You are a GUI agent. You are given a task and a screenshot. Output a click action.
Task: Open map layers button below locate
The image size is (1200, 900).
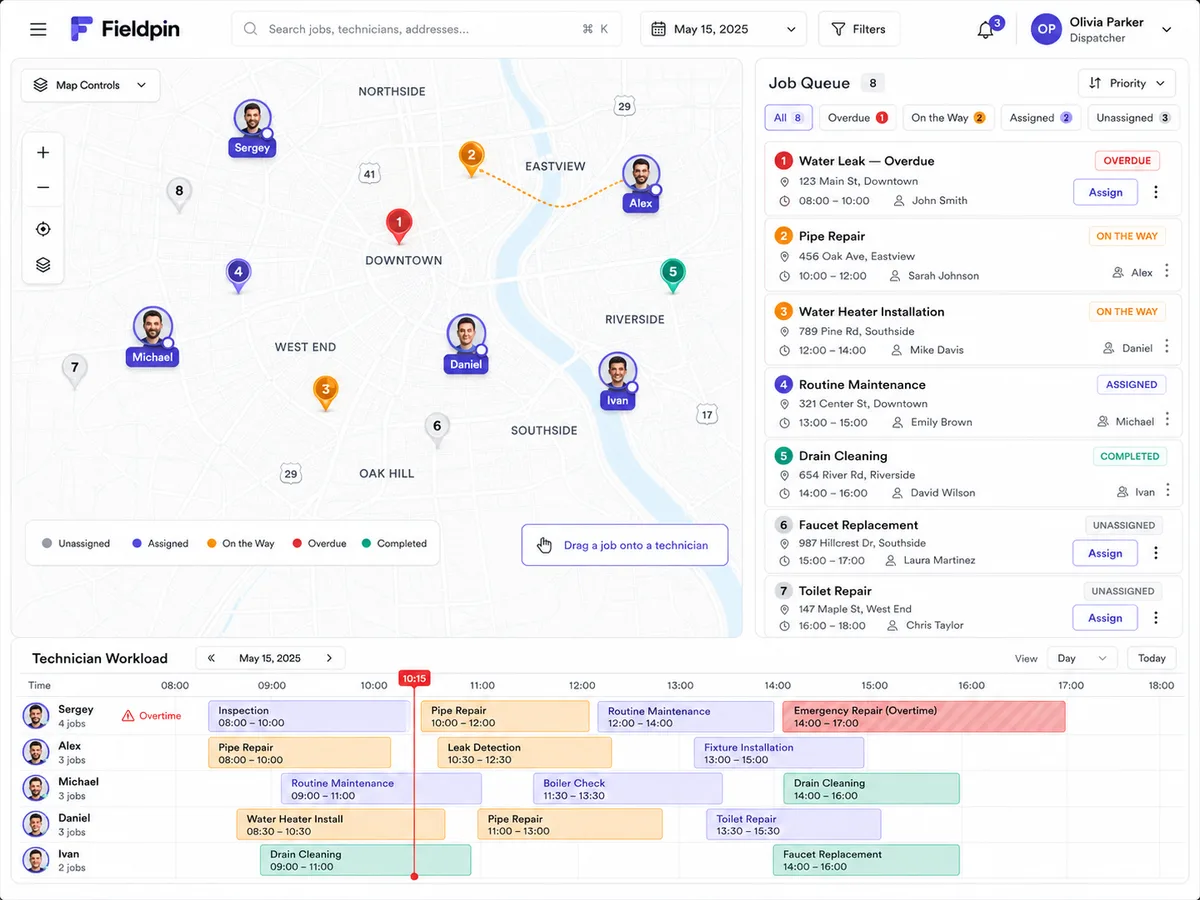click(43, 265)
